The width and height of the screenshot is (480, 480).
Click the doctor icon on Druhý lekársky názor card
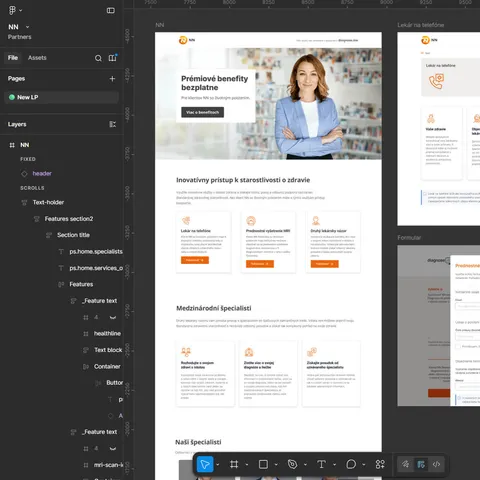click(316, 220)
